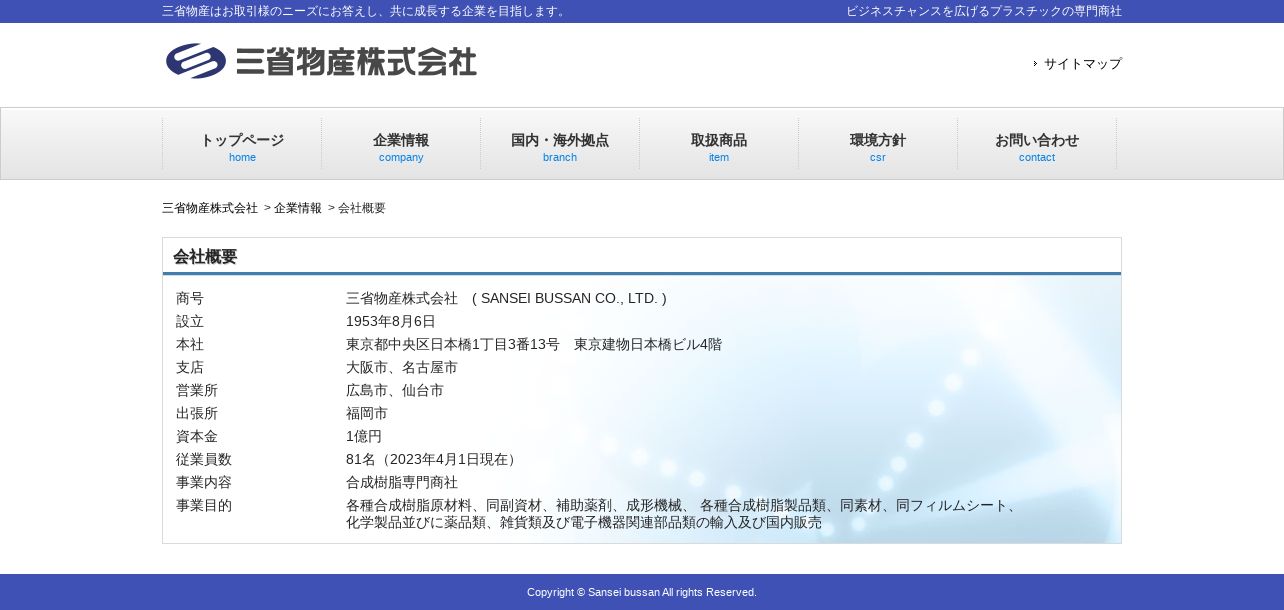This screenshot has height=610, width=1284.
Task: Click the header tagline ビジネスチャンスを広げるプラスチックの専門商社
Action: click(x=984, y=11)
